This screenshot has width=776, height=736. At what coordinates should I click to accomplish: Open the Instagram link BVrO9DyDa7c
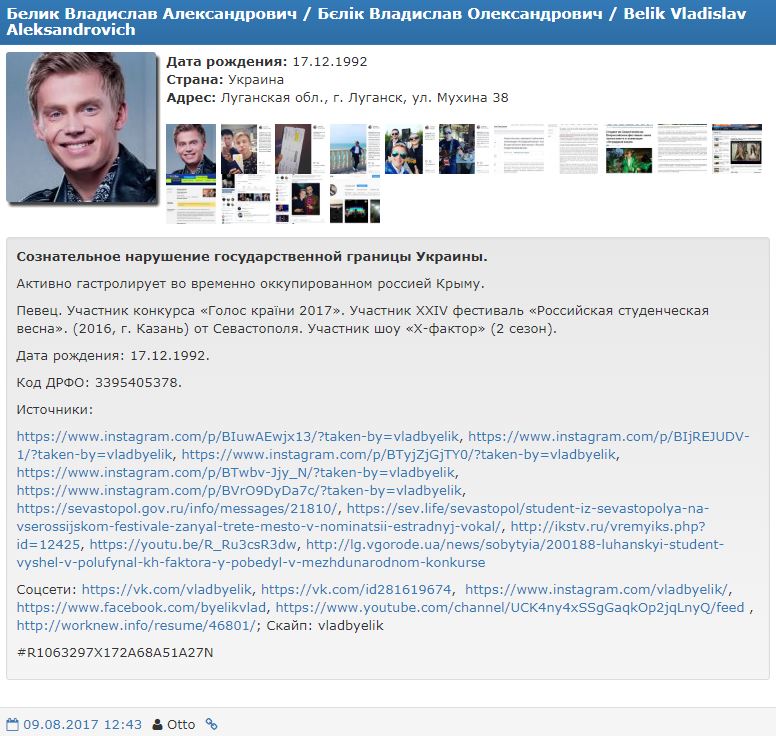(239, 491)
